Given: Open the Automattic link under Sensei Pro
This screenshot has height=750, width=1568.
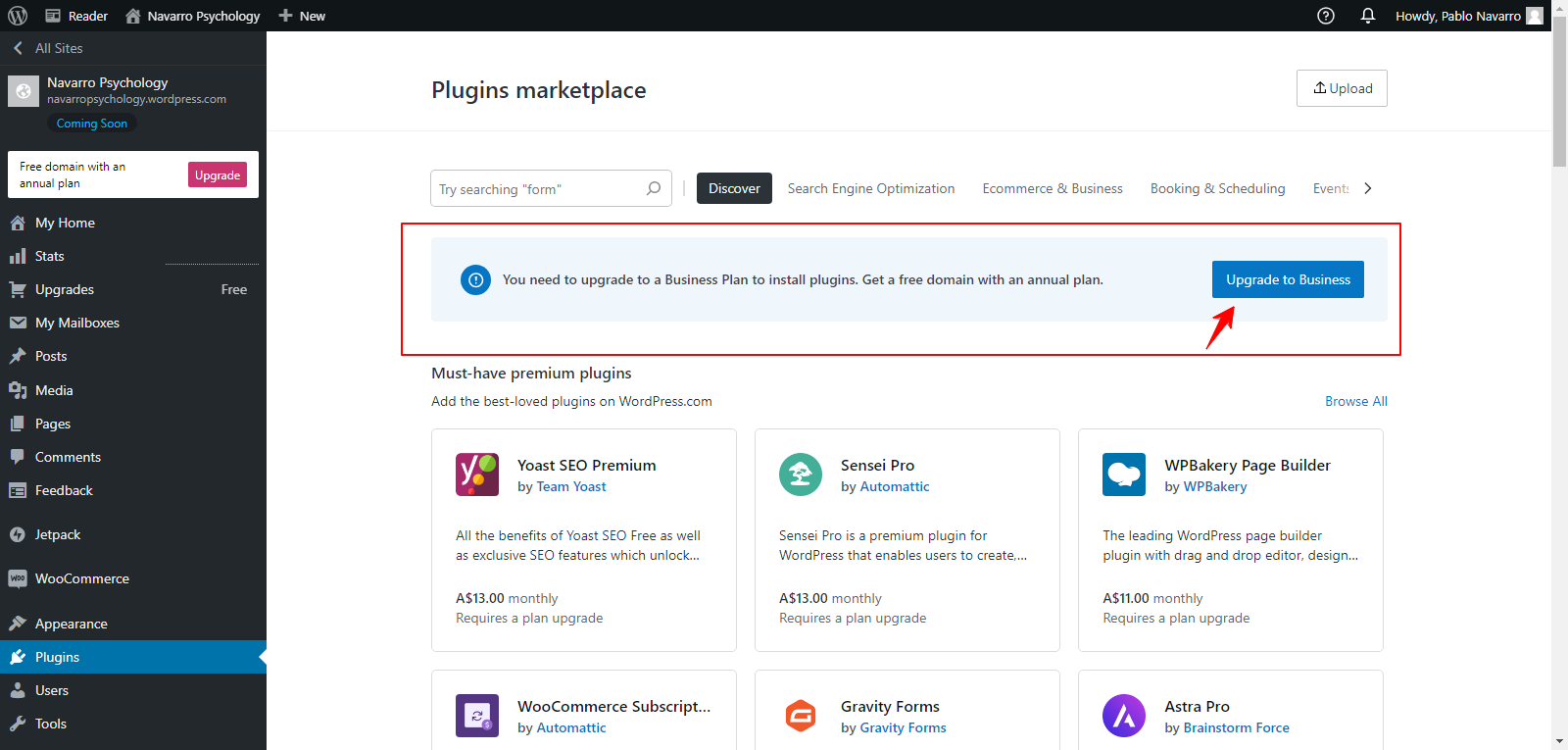Looking at the screenshot, I should (x=894, y=486).
